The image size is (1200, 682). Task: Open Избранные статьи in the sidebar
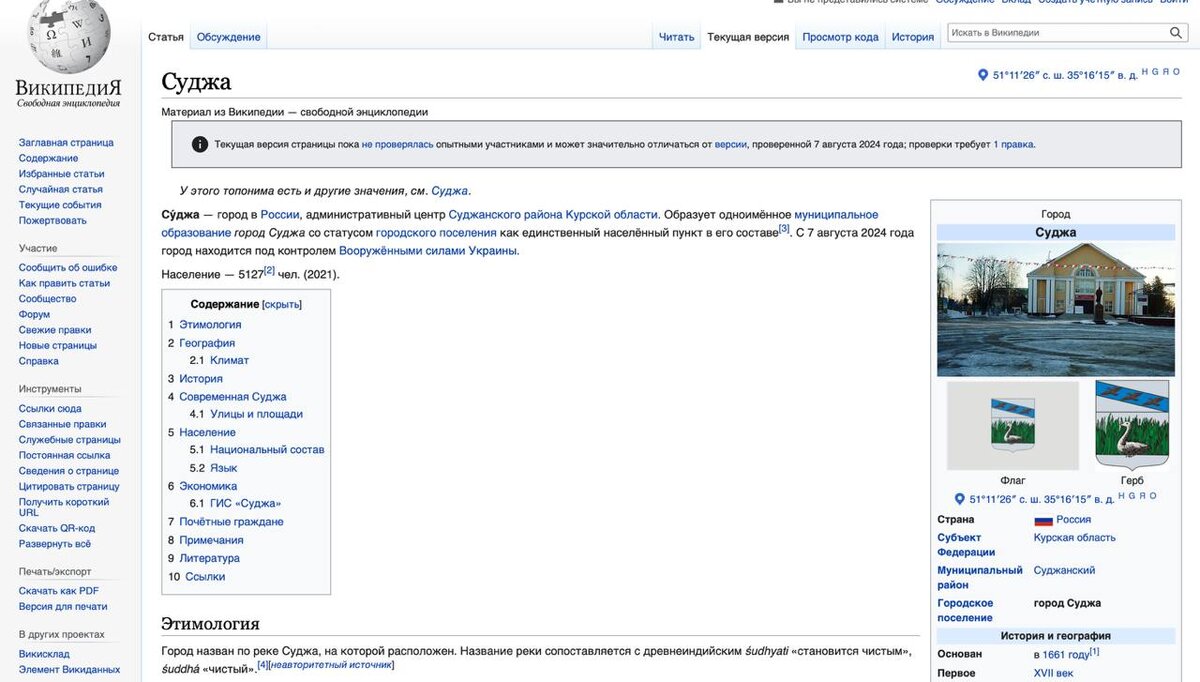[61, 174]
